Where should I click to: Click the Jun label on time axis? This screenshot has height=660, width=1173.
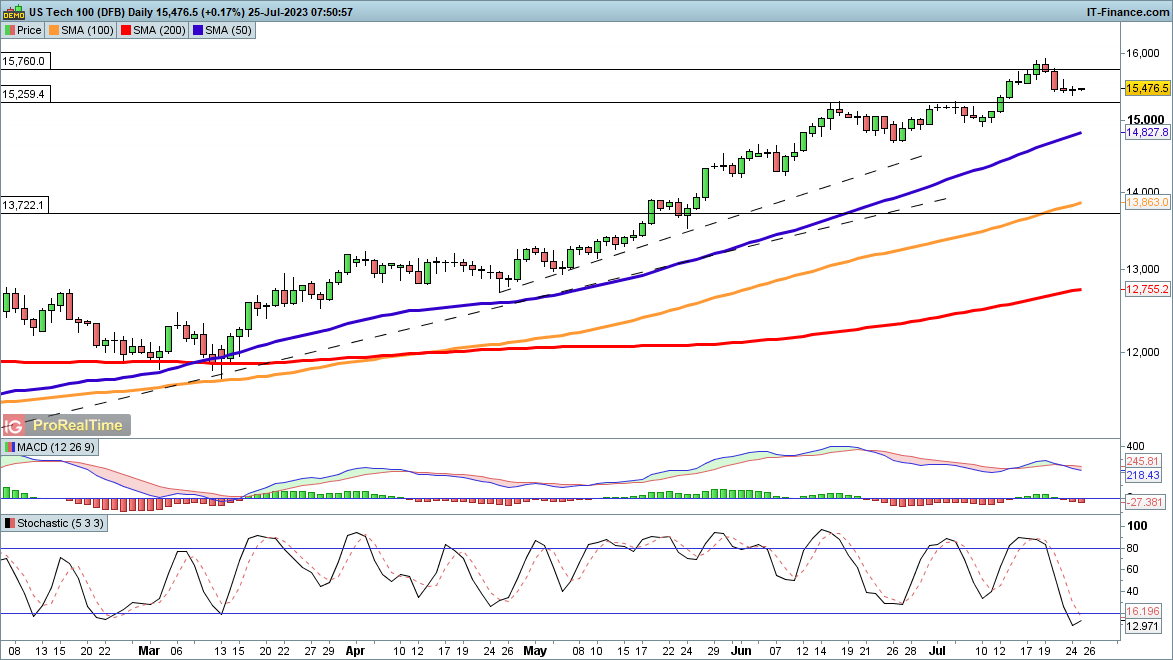741,651
